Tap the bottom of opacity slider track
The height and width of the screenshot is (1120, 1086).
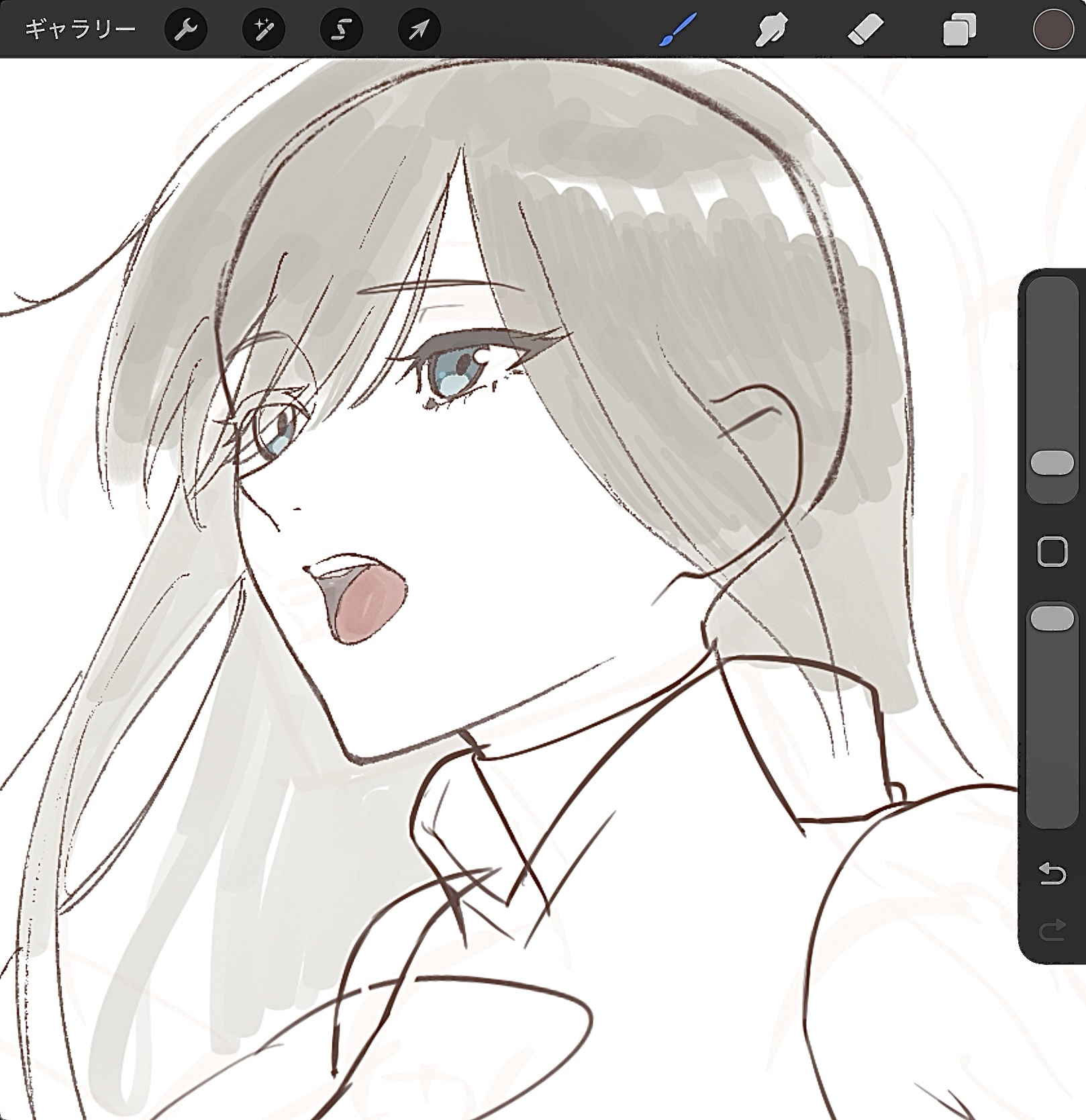(x=1052, y=812)
